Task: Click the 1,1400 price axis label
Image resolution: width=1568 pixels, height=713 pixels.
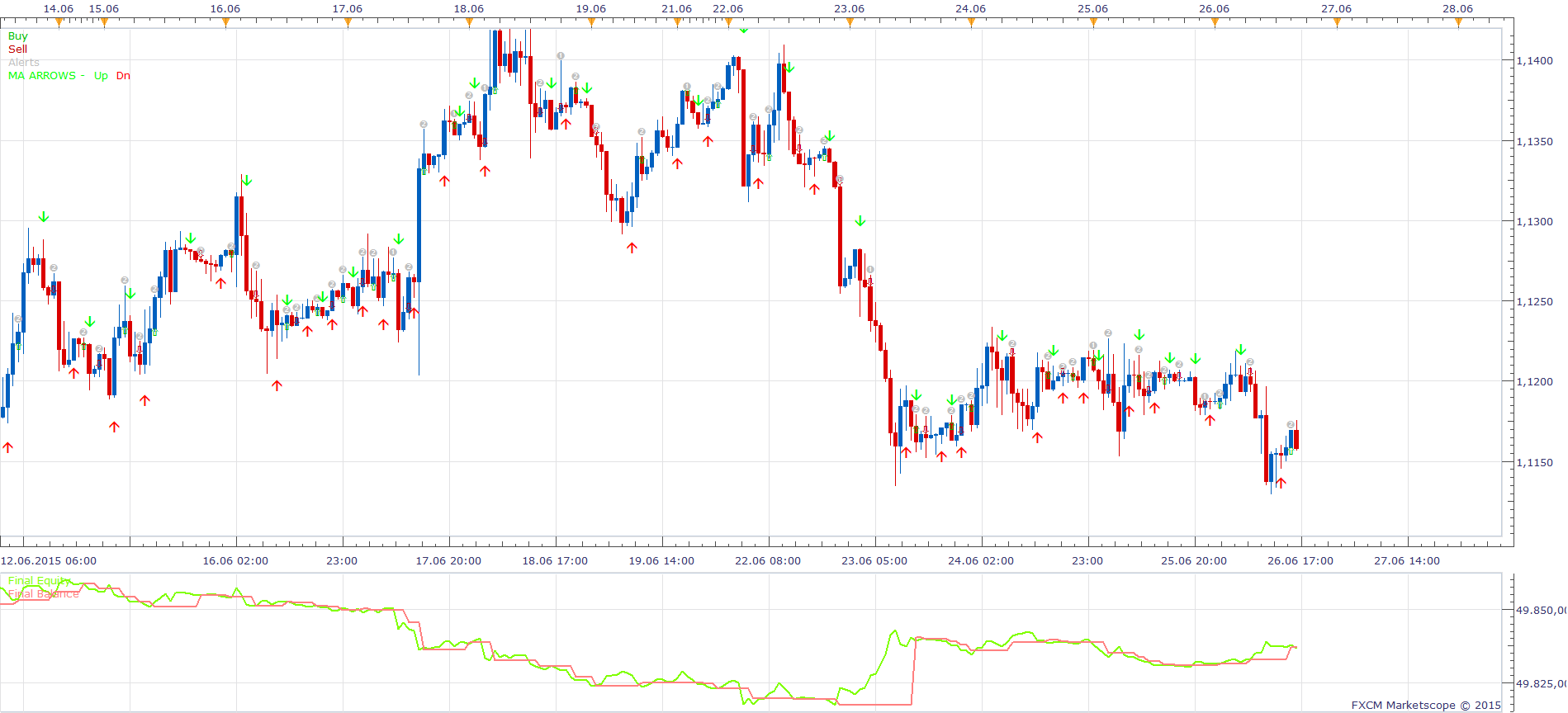Action: pos(1535,61)
